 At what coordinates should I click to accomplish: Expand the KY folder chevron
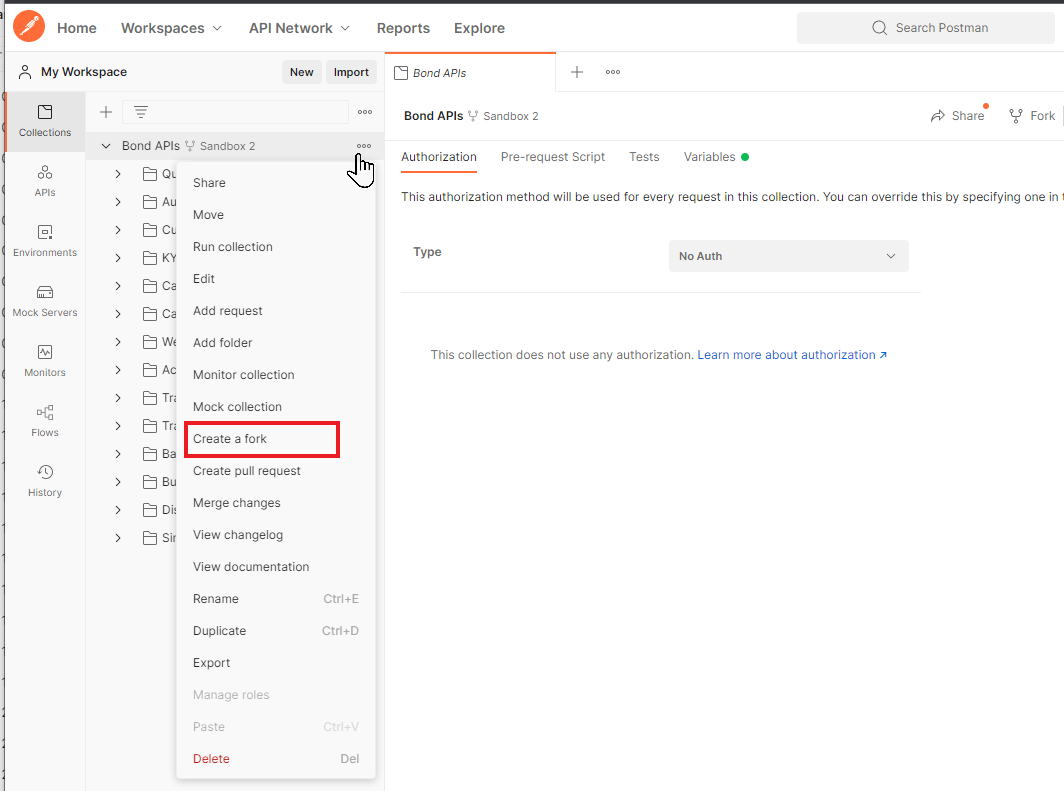(x=118, y=258)
